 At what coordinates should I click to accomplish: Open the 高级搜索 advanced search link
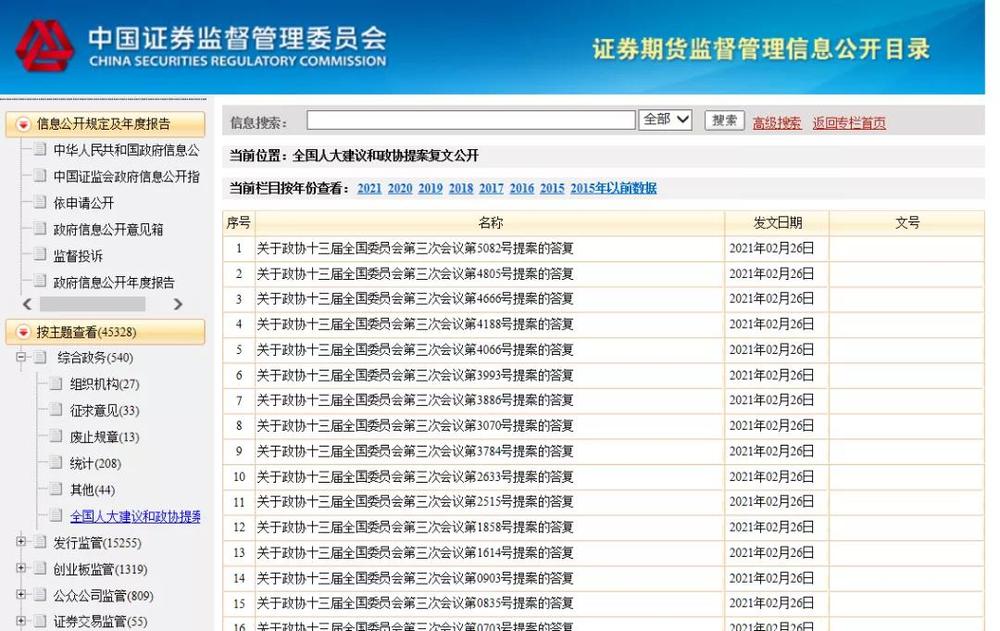pyautogui.click(x=777, y=123)
